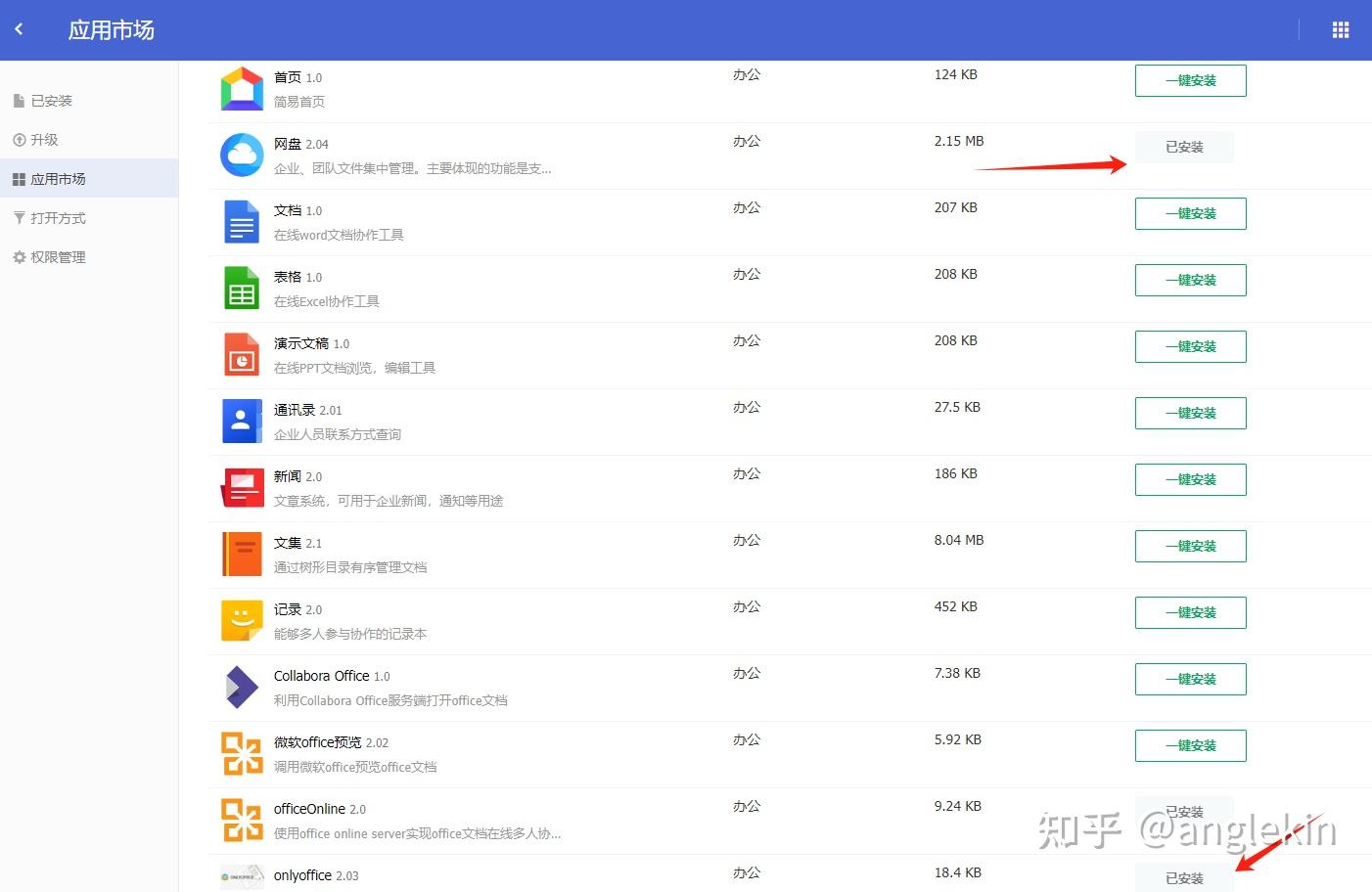Install 文集 with the 一键安装 button
This screenshot has height=892, width=1372.
tap(1190, 546)
